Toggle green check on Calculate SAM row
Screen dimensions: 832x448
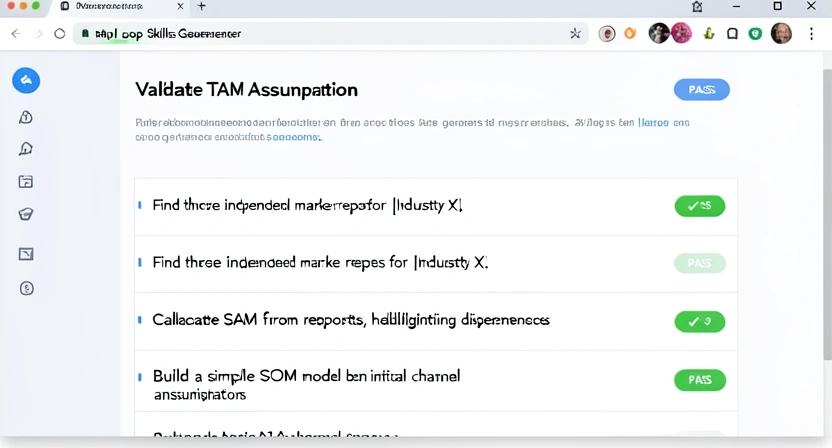click(x=699, y=322)
